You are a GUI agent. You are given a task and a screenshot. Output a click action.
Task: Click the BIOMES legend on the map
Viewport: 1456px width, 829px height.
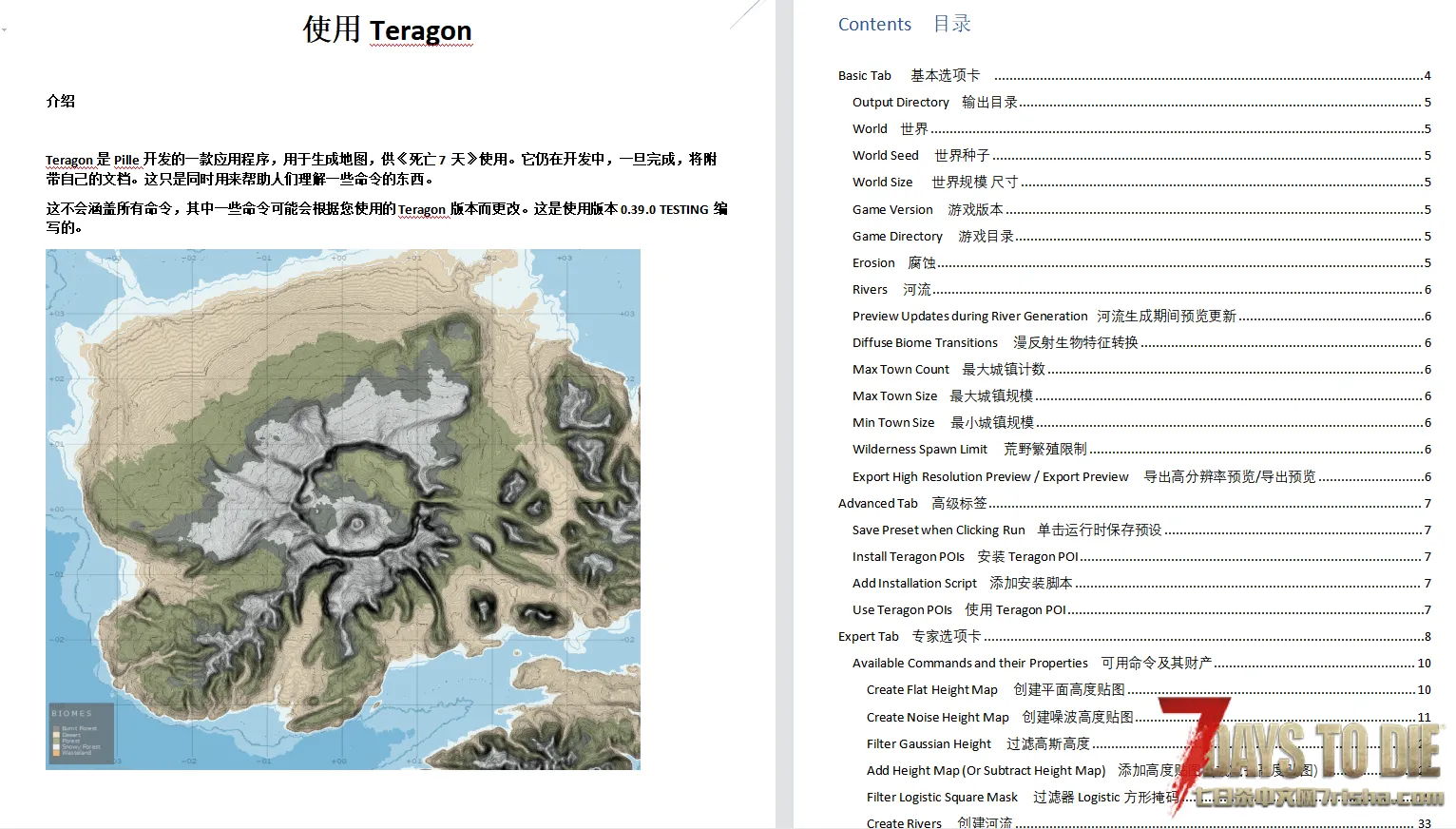point(81,733)
